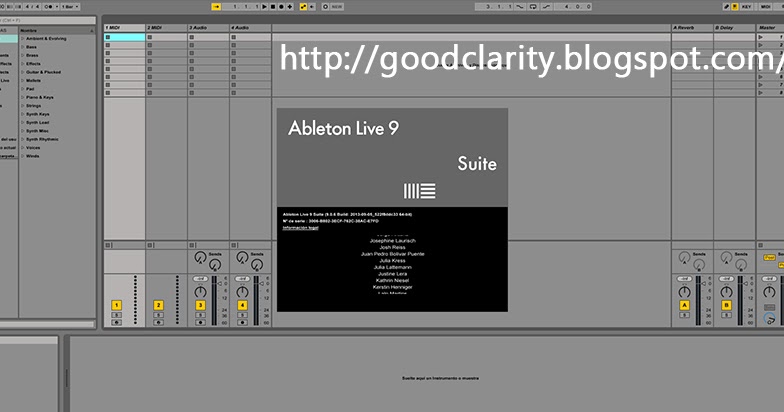
Task: Stop clips with 1 MIDI track stop button
Action: [108, 245]
